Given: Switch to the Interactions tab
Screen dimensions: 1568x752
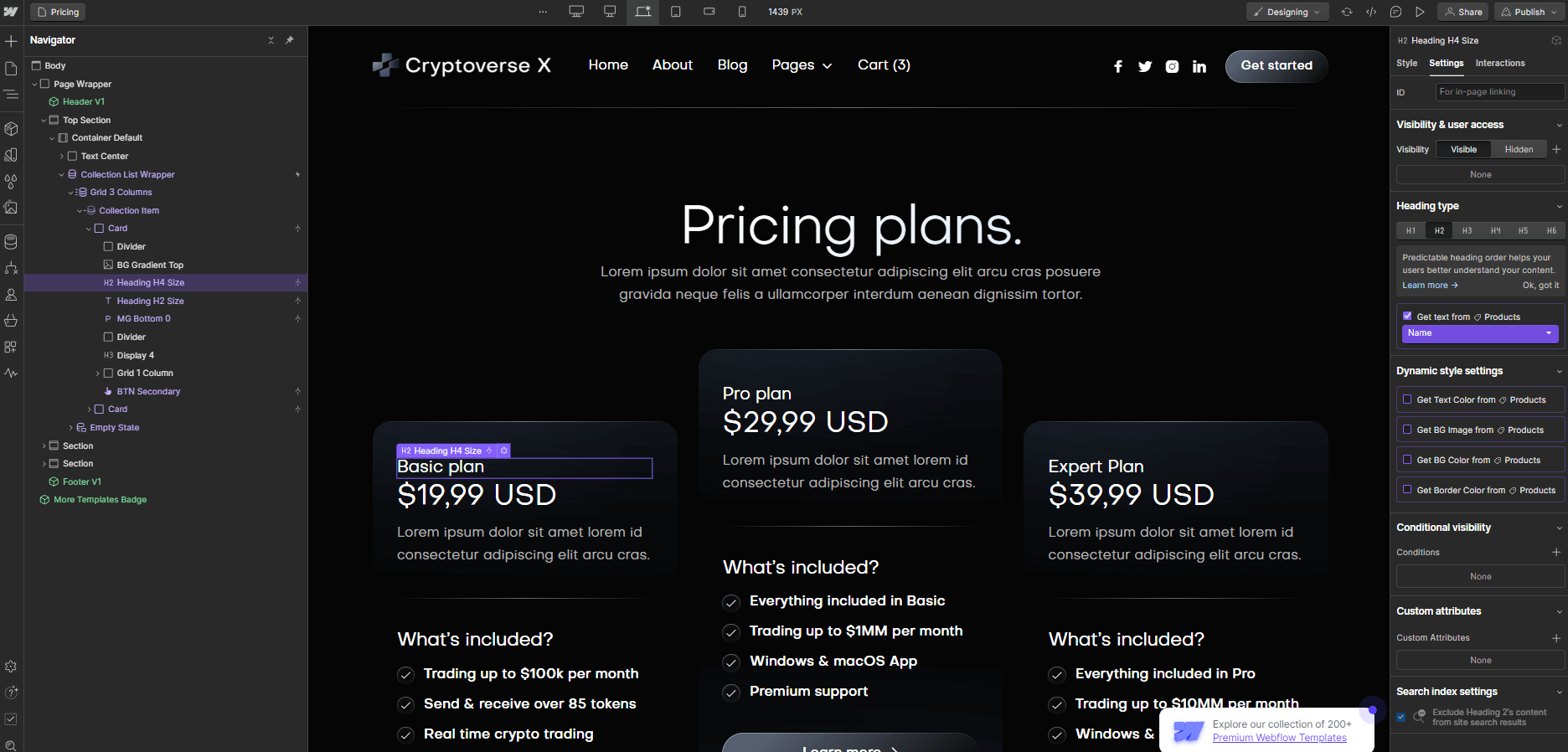Looking at the screenshot, I should pos(1499,63).
